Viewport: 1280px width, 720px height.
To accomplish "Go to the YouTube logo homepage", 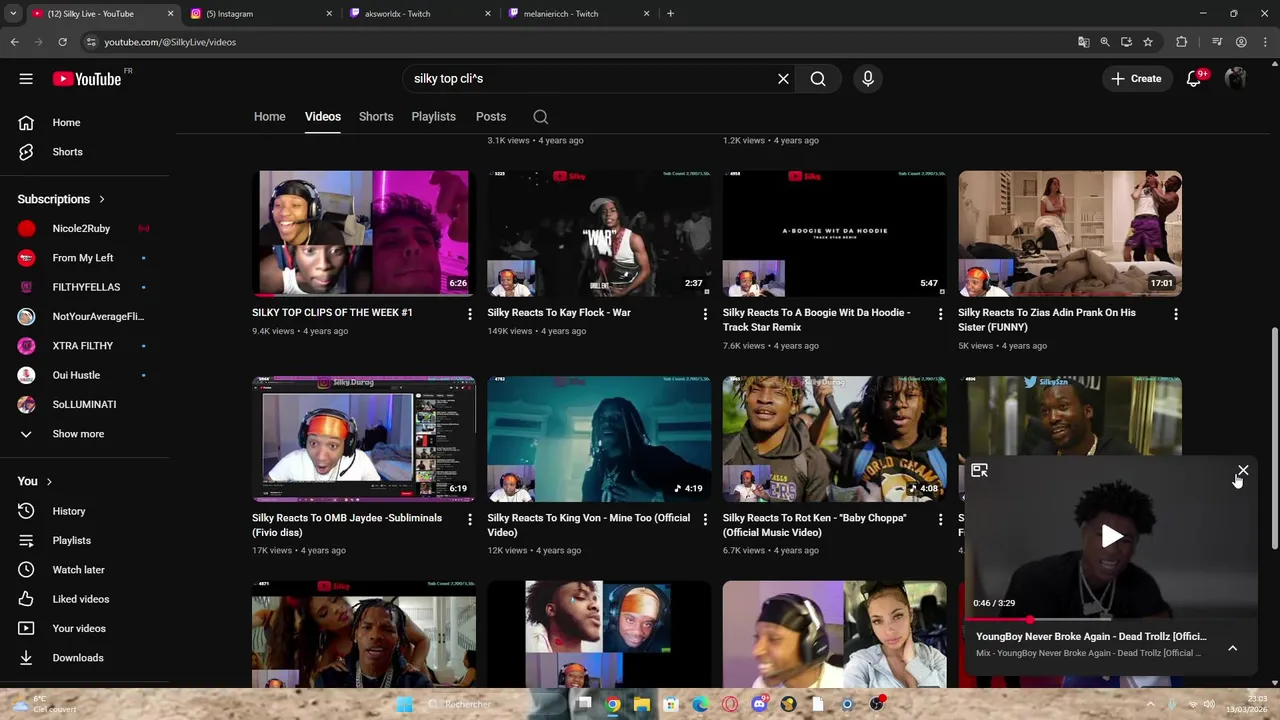I will click(x=87, y=79).
